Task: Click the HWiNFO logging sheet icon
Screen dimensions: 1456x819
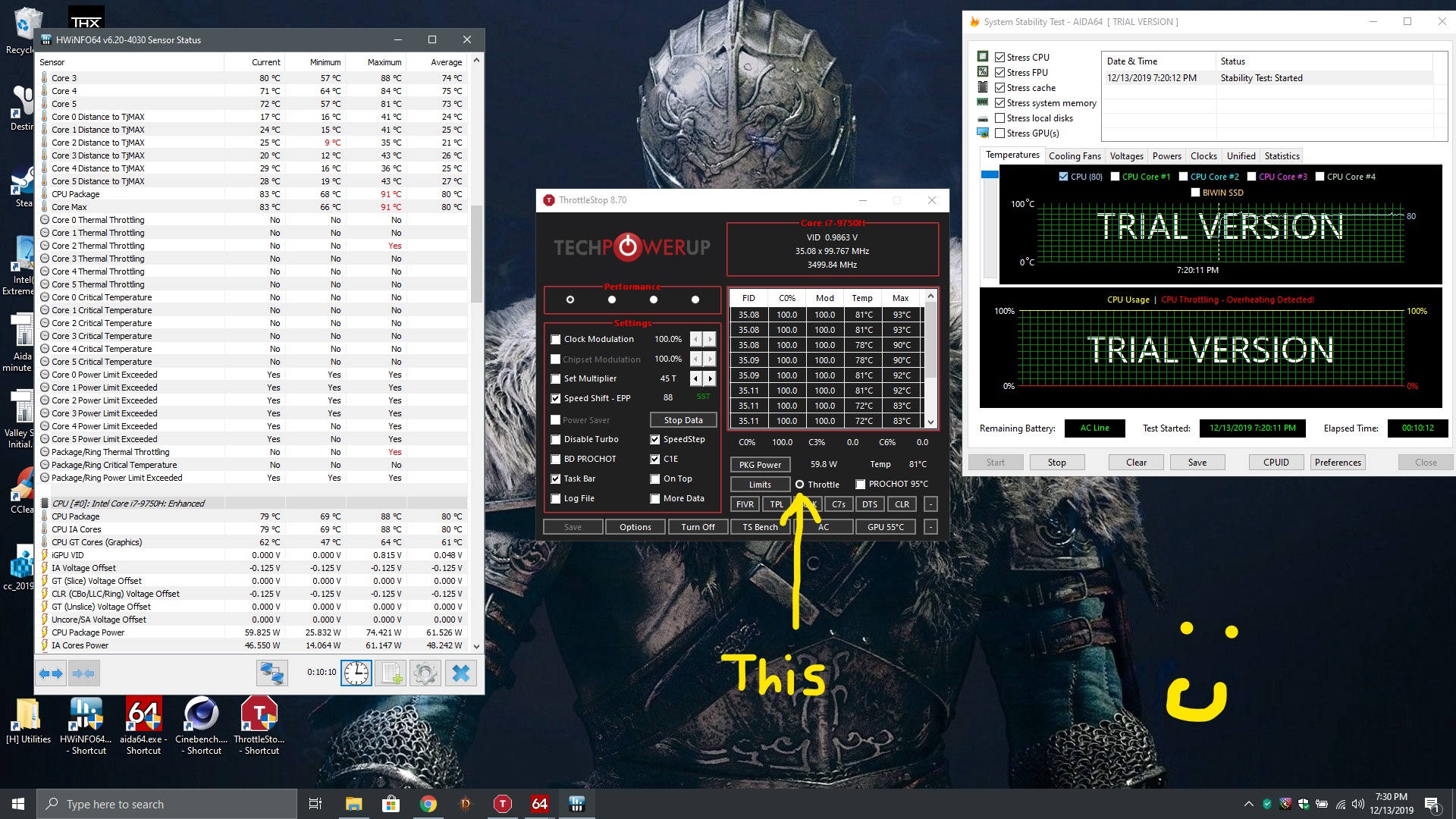Action: [391, 673]
